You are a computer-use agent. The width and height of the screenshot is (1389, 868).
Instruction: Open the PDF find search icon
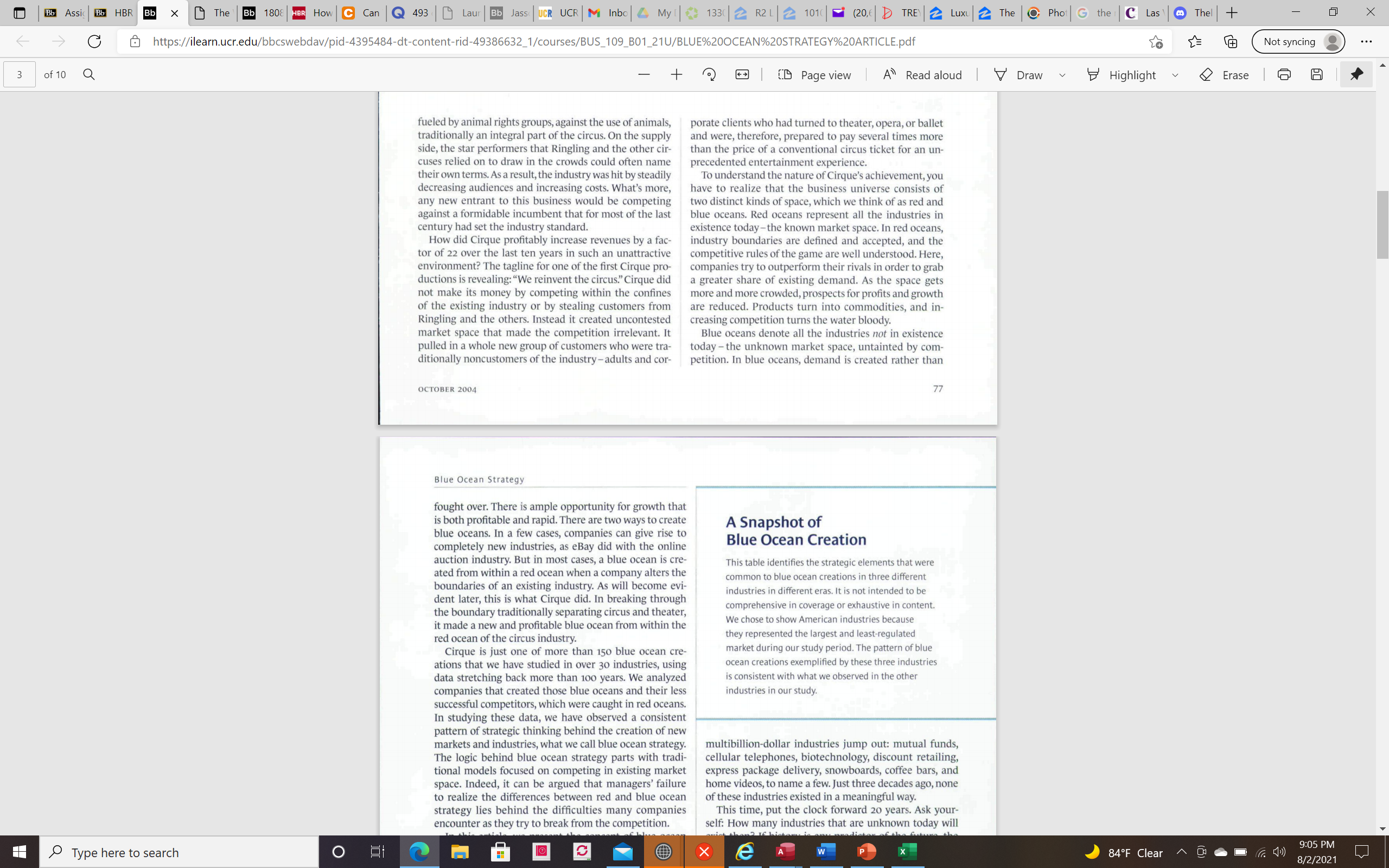tap(89, 75)
